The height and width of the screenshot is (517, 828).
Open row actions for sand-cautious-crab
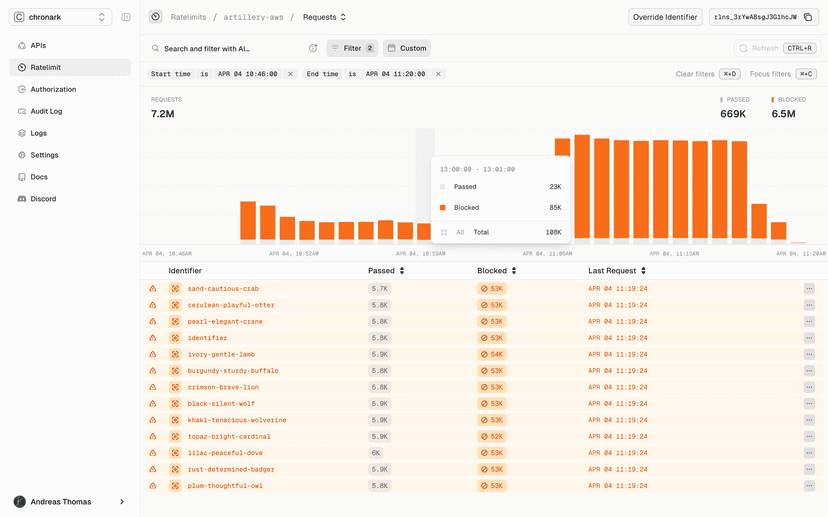click(809, 289)
